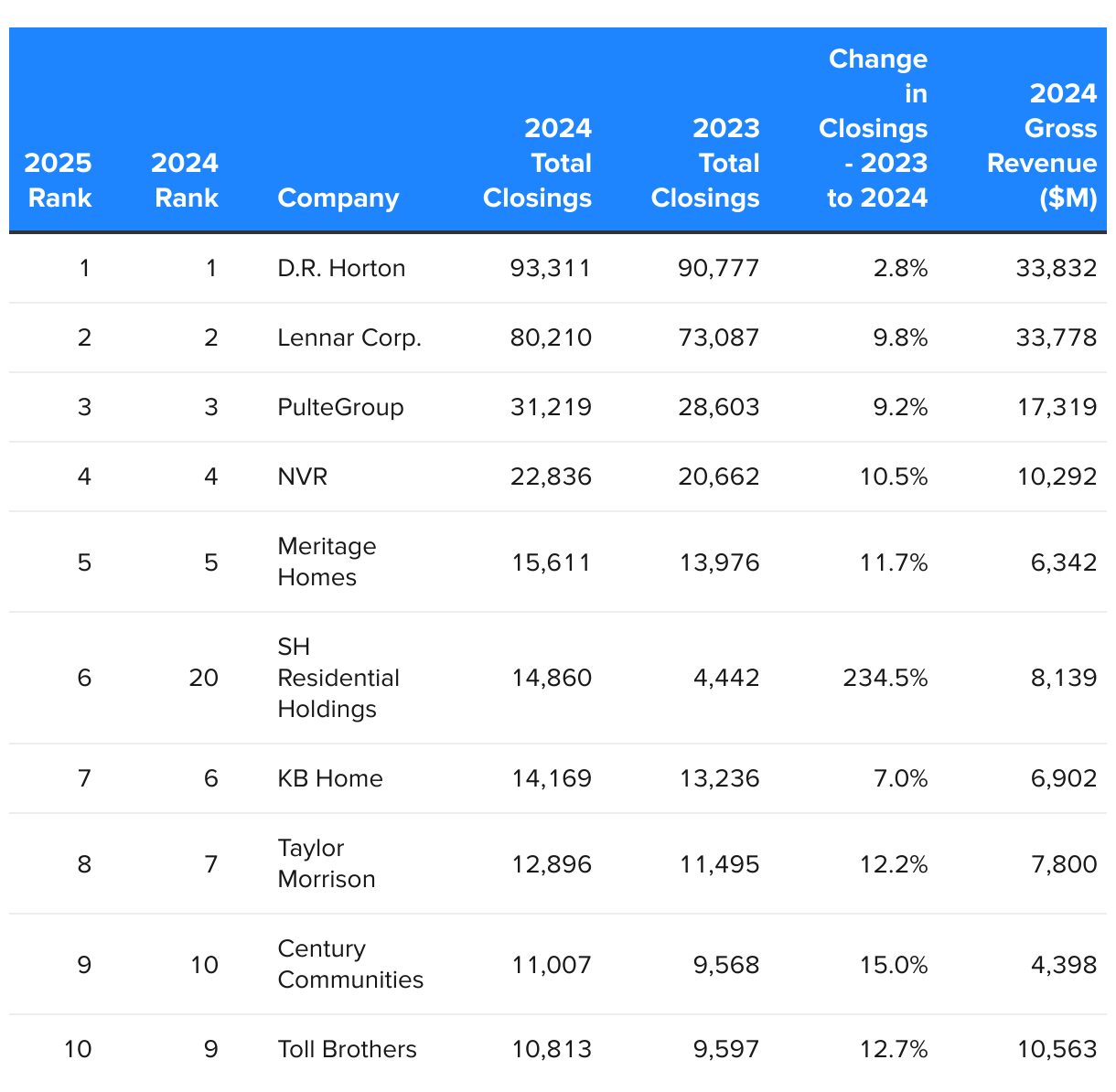Select the "PulteGroup" company cell
The width and height of the screenshot is (1116, 1092).
tap(341, 407)
